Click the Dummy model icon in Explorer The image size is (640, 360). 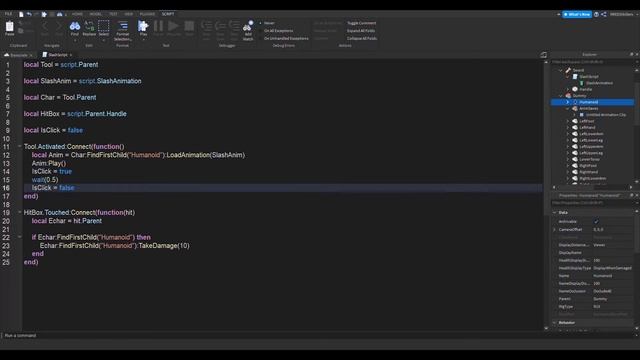[x=568, y=96]
